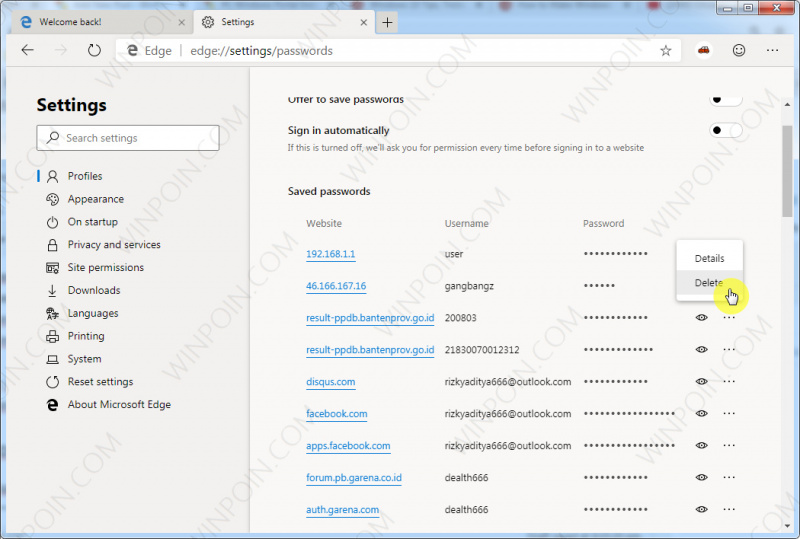This screenshot has height=539, width=800.
Task: Show the facebook.com password eye icon
Action: [702, 413]
